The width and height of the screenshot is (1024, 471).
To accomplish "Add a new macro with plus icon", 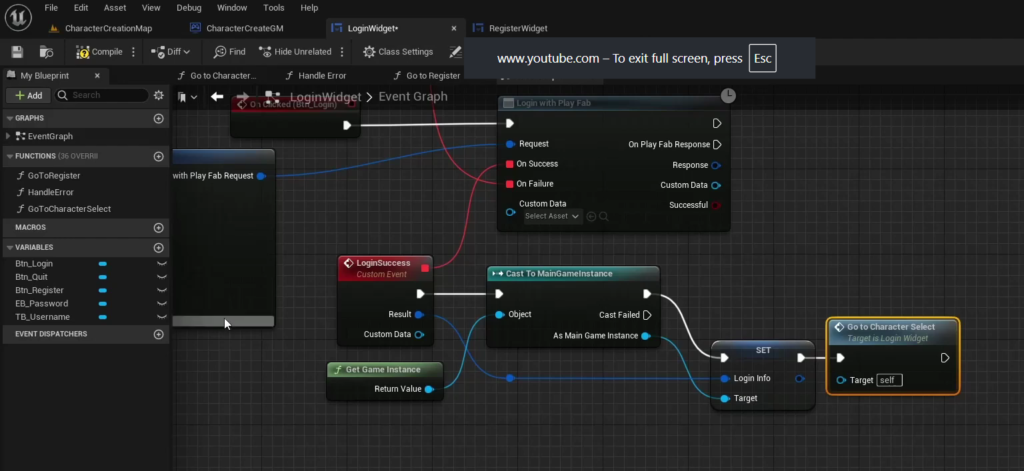I will 158,227.
